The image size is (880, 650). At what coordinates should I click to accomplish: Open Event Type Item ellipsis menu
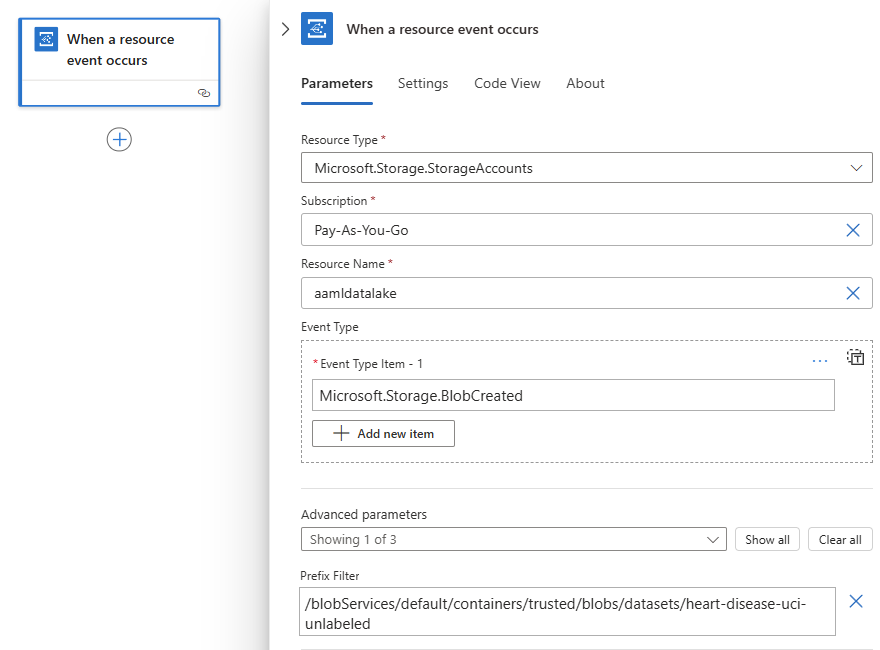pos(820,361)
